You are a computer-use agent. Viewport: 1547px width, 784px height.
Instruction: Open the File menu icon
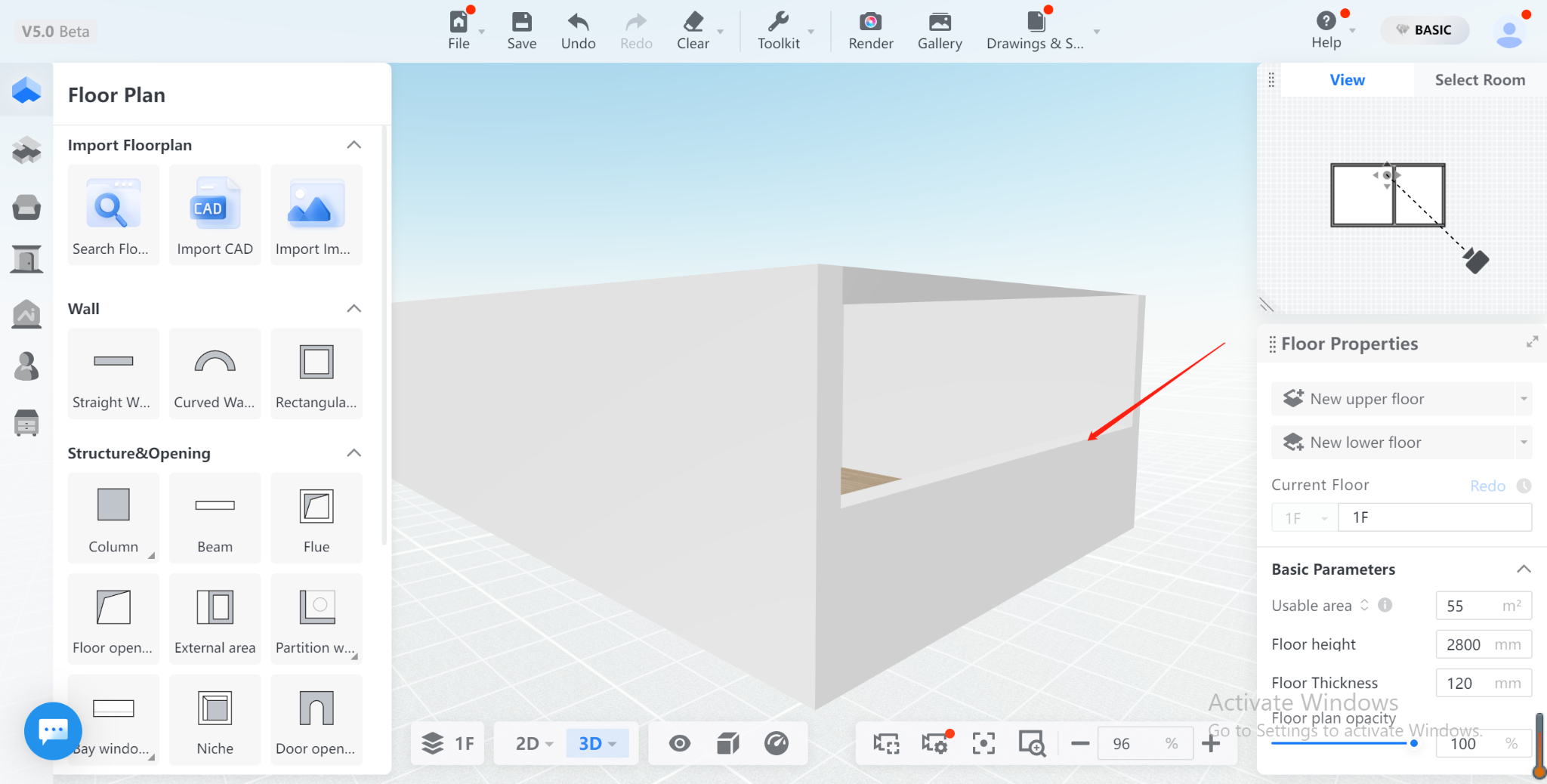tap(459, 21)
